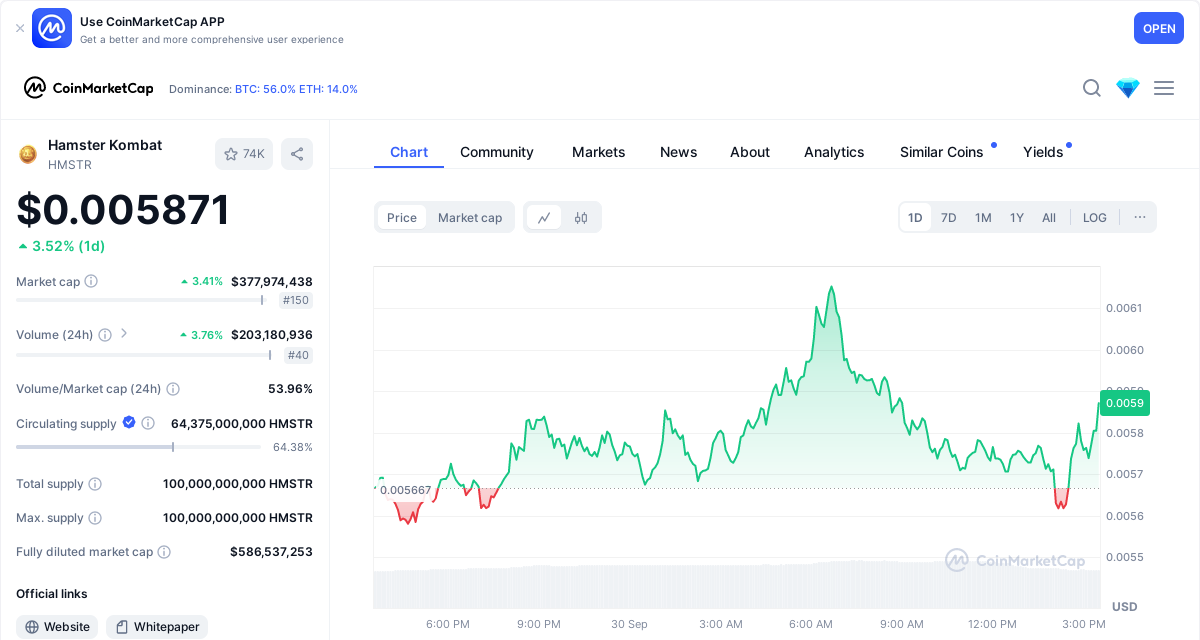Viewport: 1200px width, 640px height.
Task: Go to CoinMarketCap home via logo
Action: click(89, 88)
